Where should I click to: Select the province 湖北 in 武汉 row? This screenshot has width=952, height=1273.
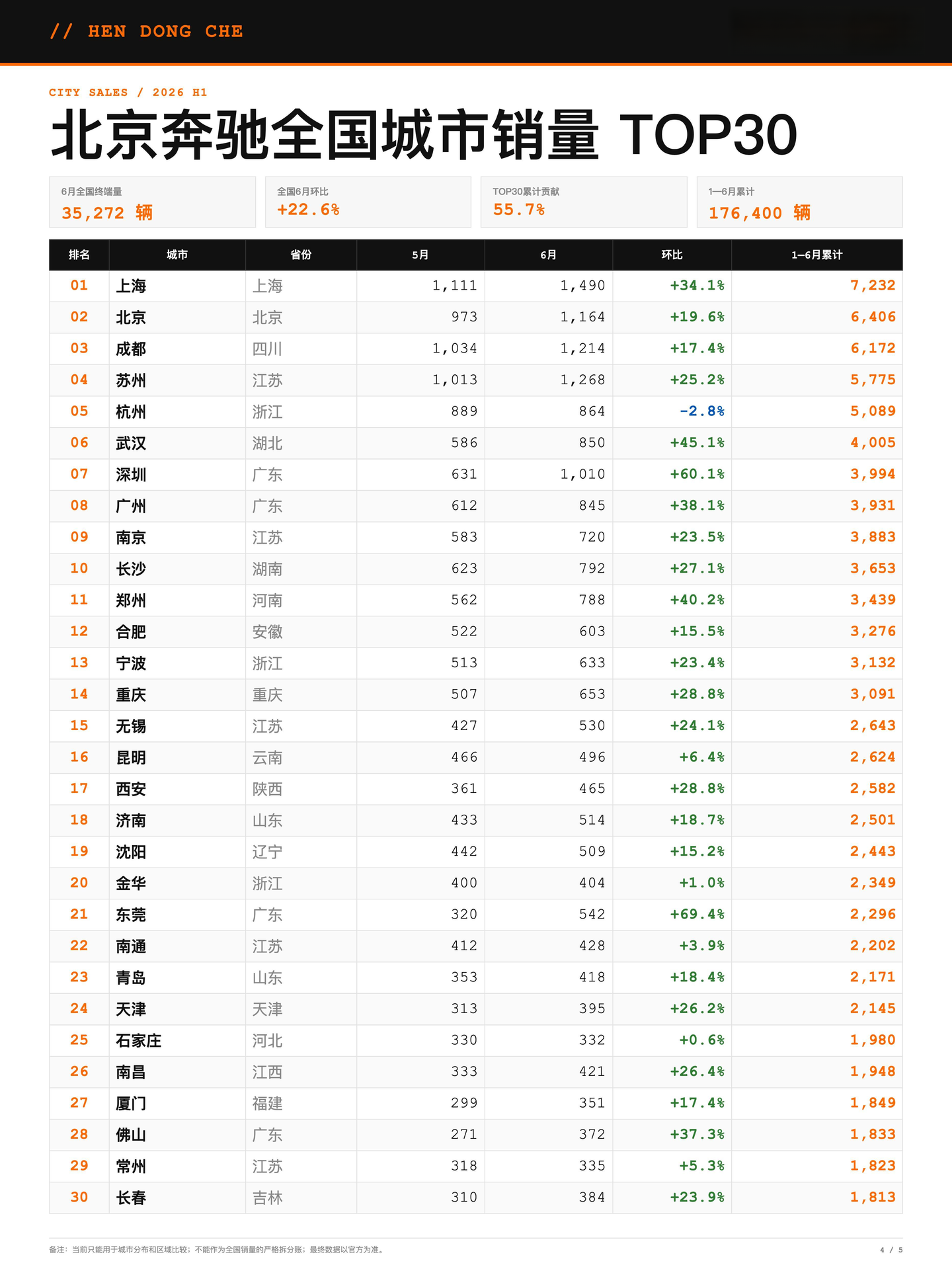[268, 443]
